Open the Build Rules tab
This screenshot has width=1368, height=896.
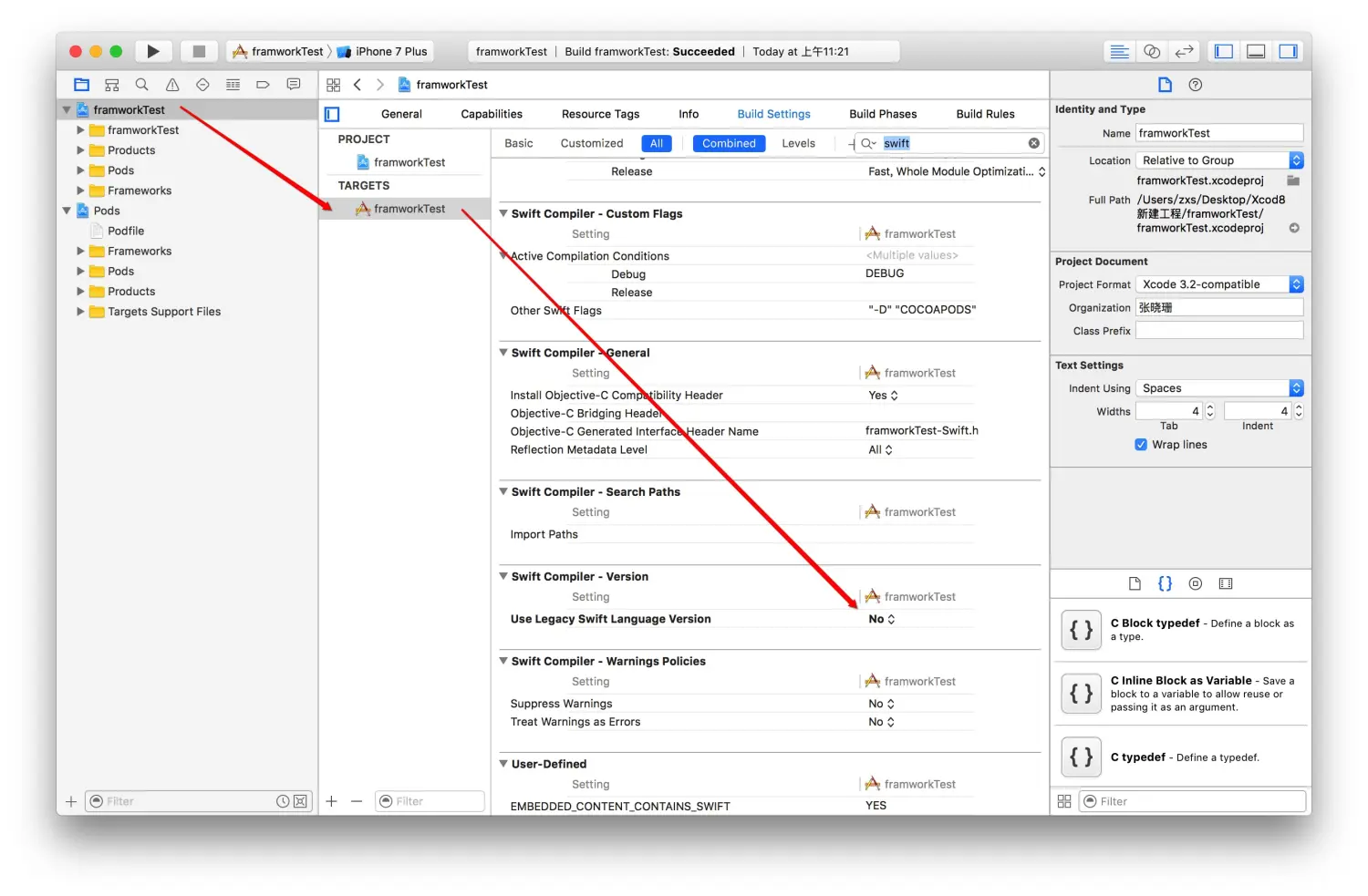985,114
